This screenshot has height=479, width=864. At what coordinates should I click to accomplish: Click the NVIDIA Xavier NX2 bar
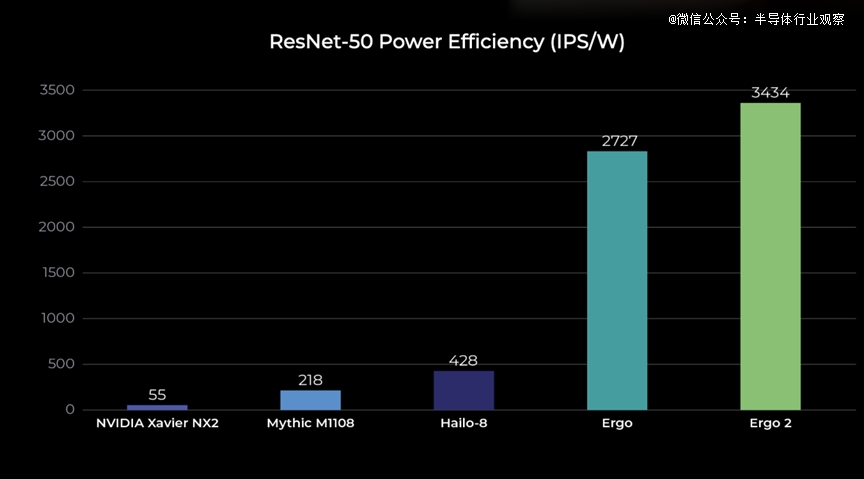(157, 407)
